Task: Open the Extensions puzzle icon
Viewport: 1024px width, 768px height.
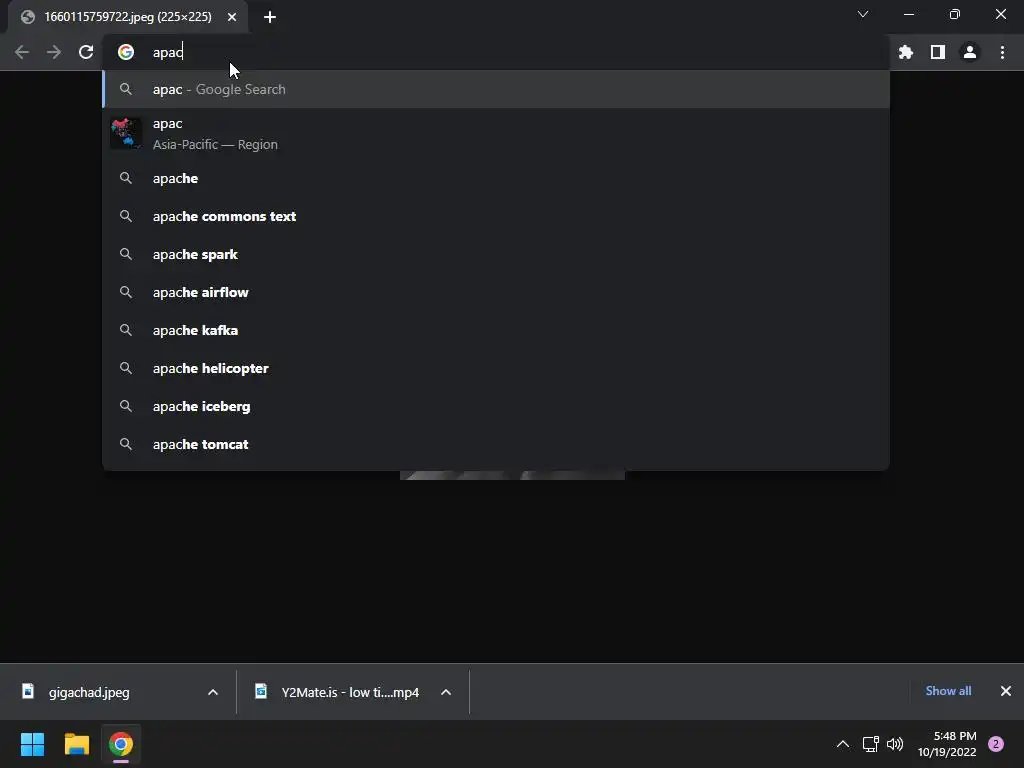Action: pos(906,52)
